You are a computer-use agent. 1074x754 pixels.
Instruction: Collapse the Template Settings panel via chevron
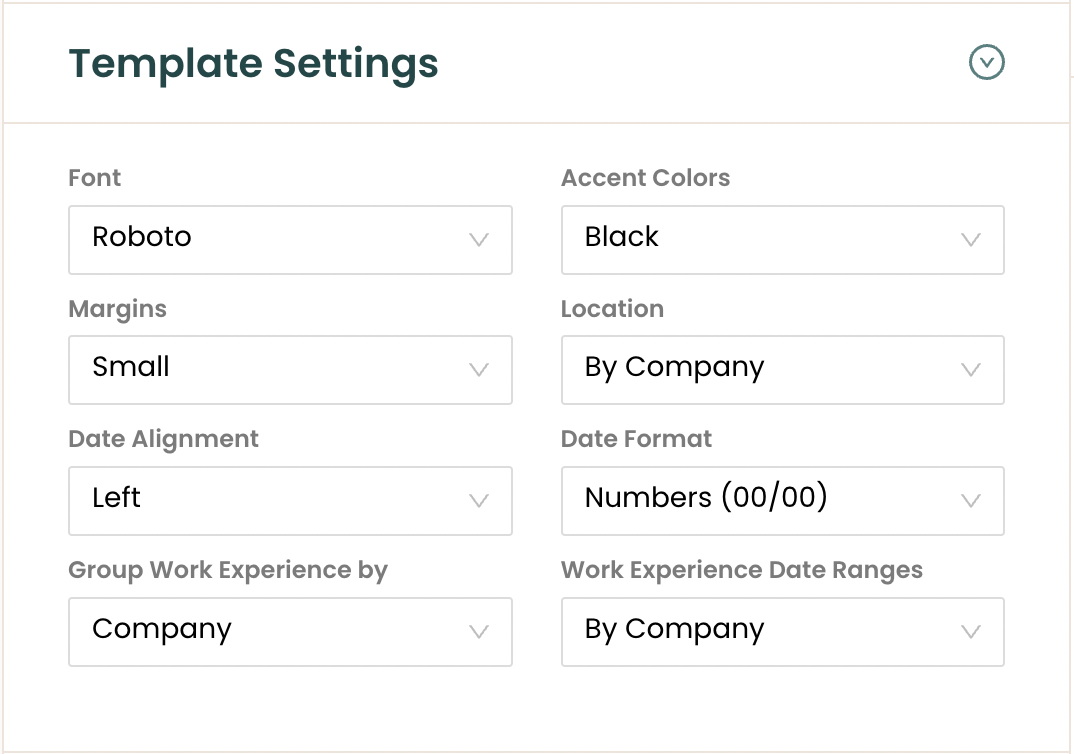(987, 62)
